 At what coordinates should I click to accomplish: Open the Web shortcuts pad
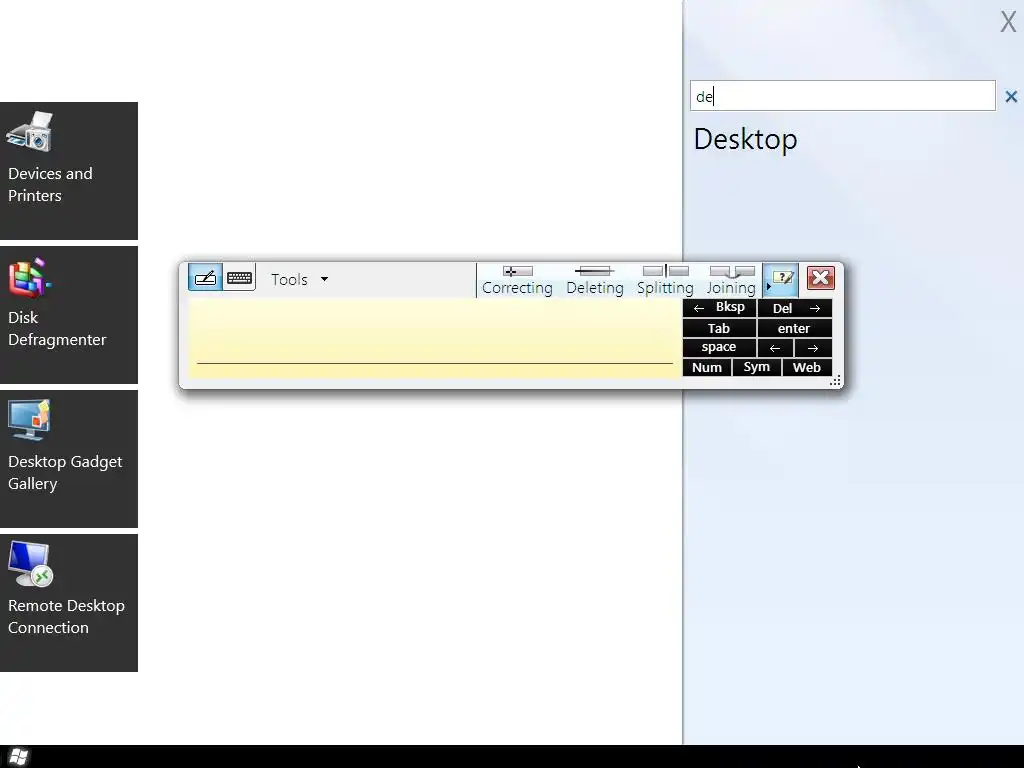tap(807, 367)
